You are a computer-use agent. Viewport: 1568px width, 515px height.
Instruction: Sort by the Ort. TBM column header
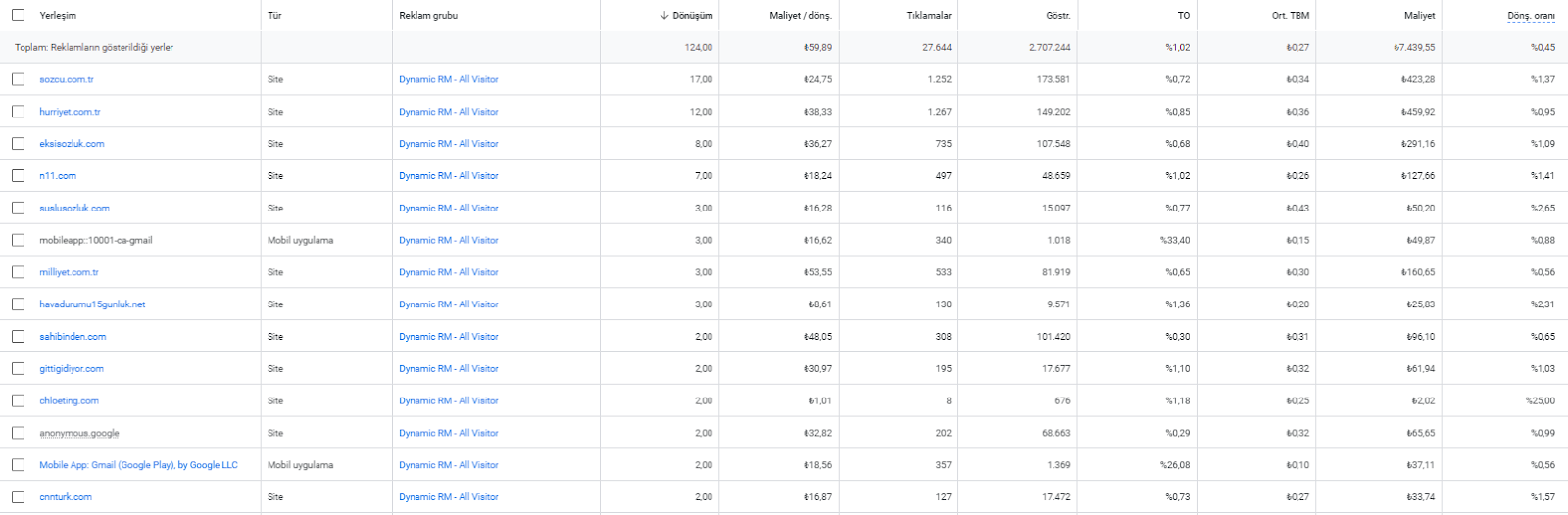click(1291, 16)
